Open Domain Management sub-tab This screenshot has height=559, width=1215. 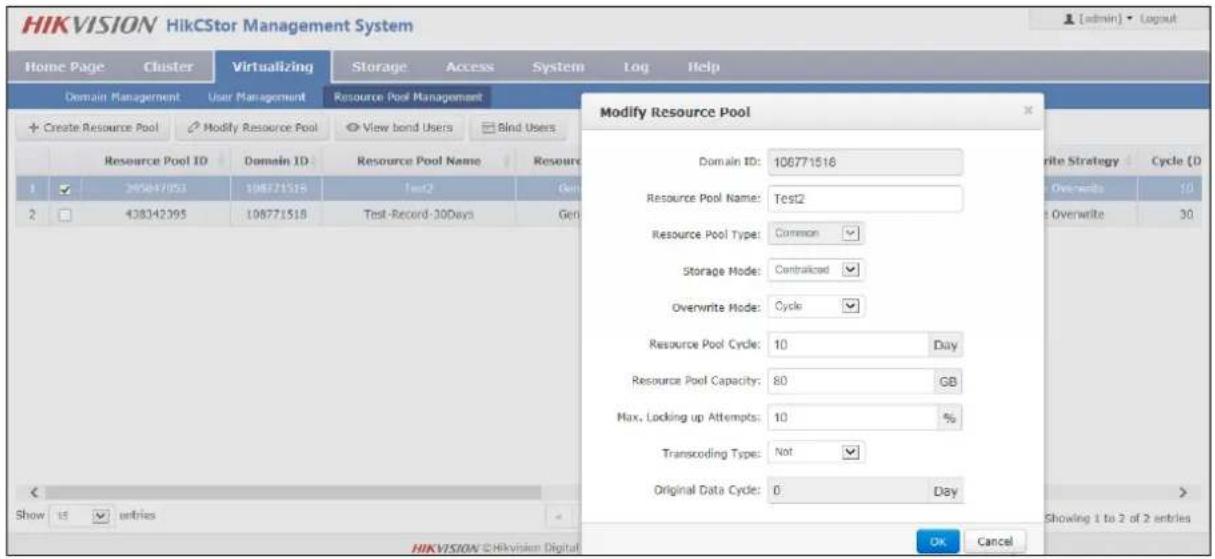pos(122,97)
